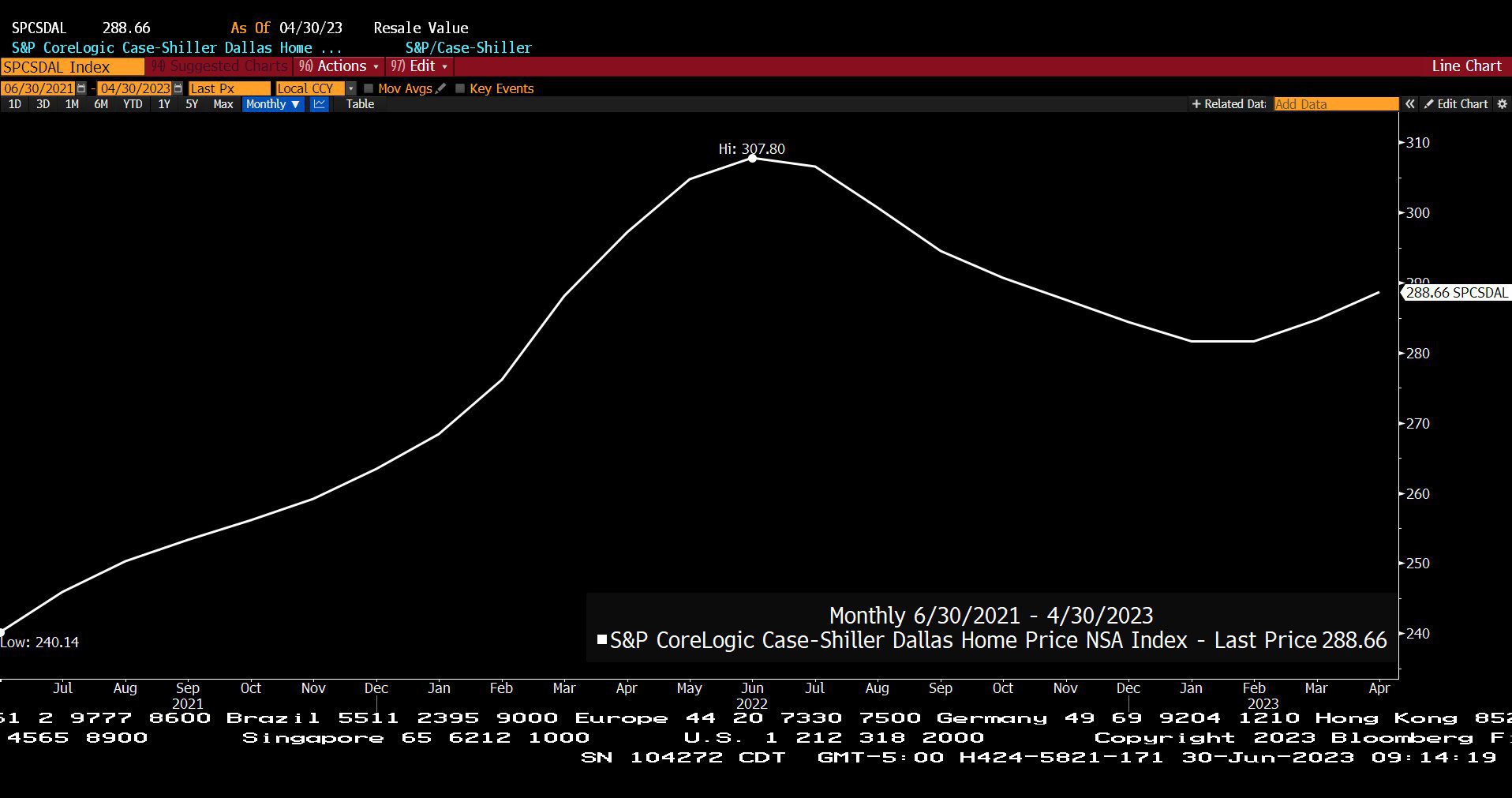Click the Sep 2021 x-axis label
1512x798 pixels.
(x=188, y=695)
